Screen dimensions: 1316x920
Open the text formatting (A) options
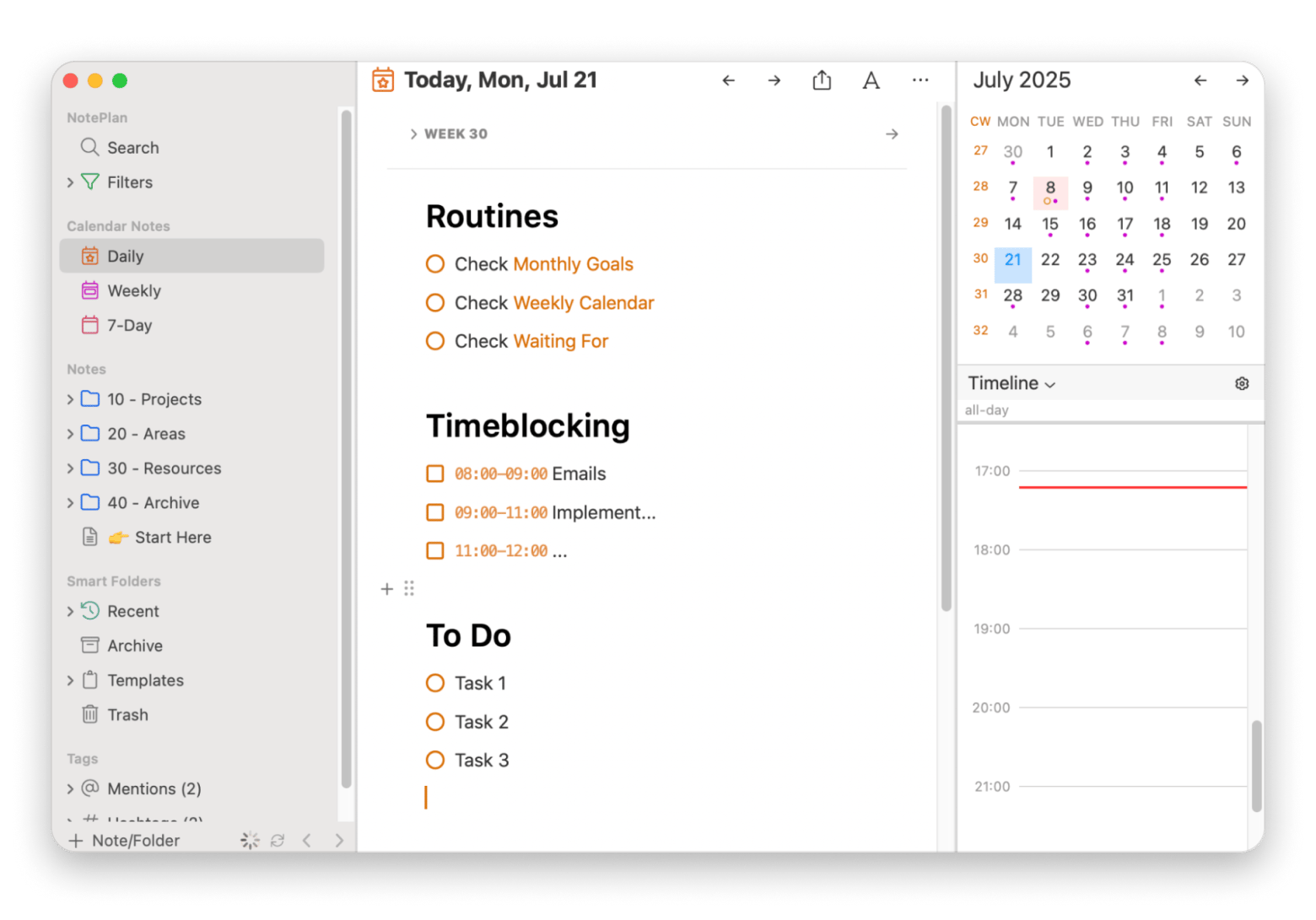(x=871, y=80)
